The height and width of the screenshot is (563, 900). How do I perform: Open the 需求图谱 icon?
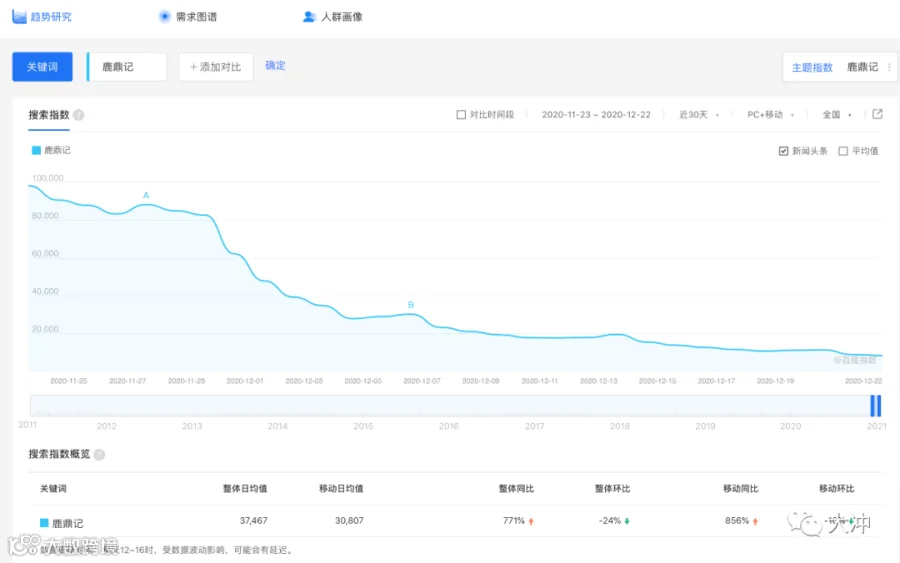(x=165, y=17)
